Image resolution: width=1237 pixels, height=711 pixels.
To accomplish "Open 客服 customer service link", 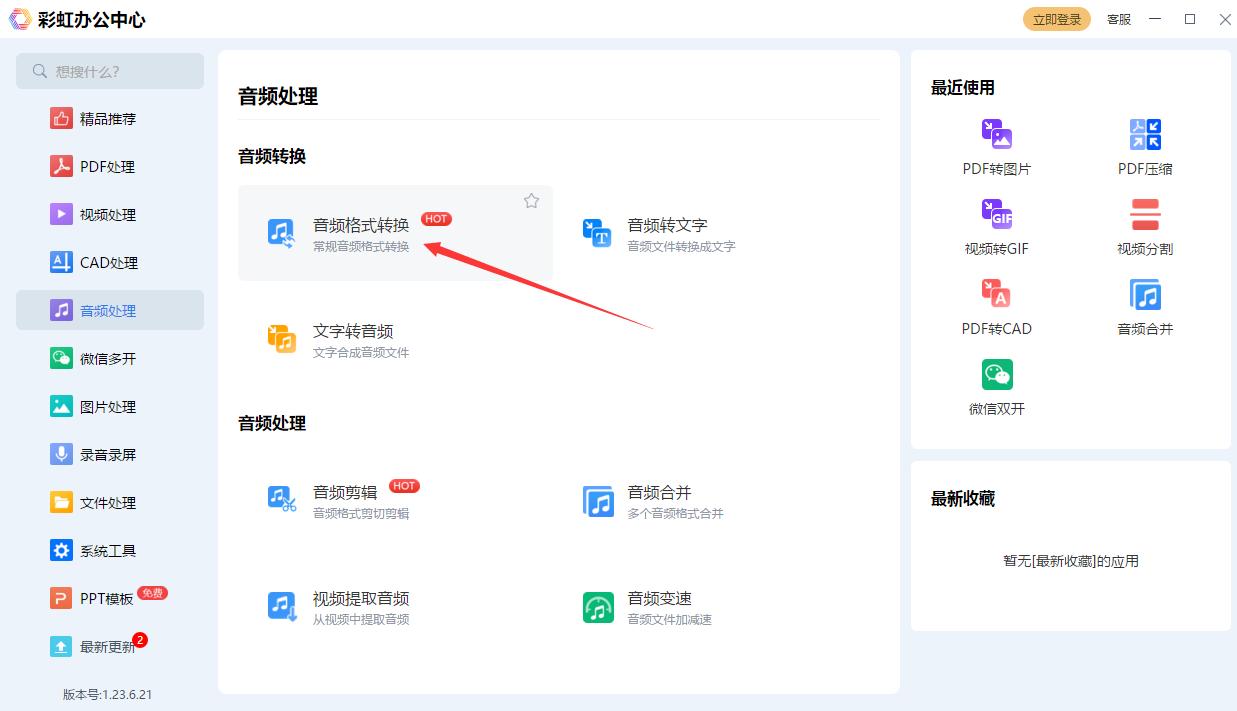I will [1119, 19].
